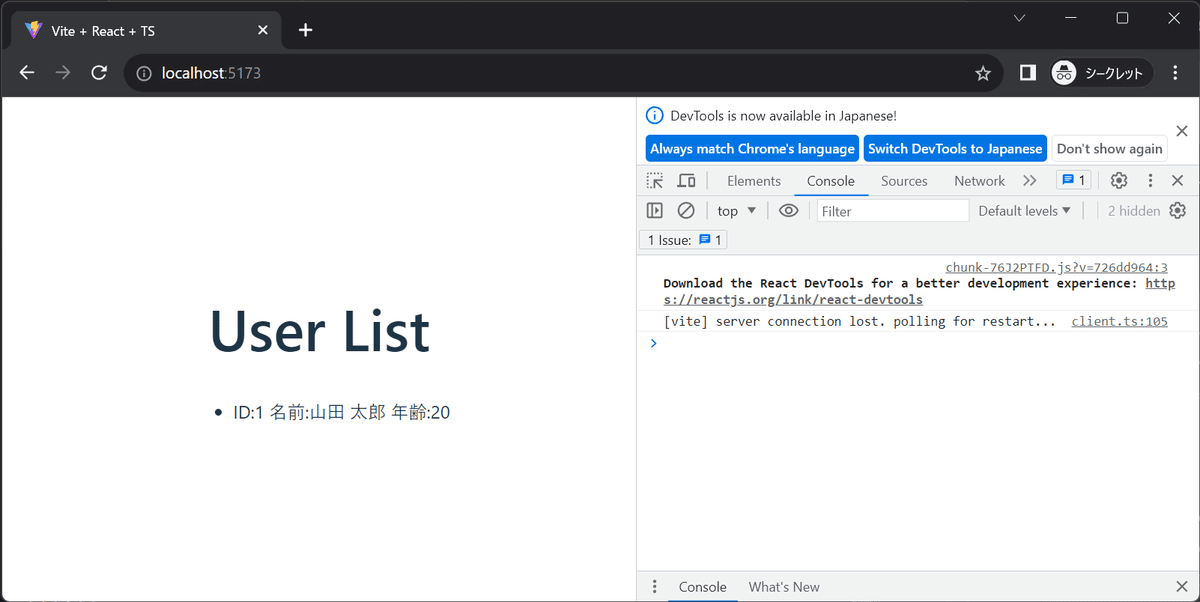This screenshot has width=1200, height=602.
Task: Clear the console with the clear icon
Action: (x=686, y=210)
